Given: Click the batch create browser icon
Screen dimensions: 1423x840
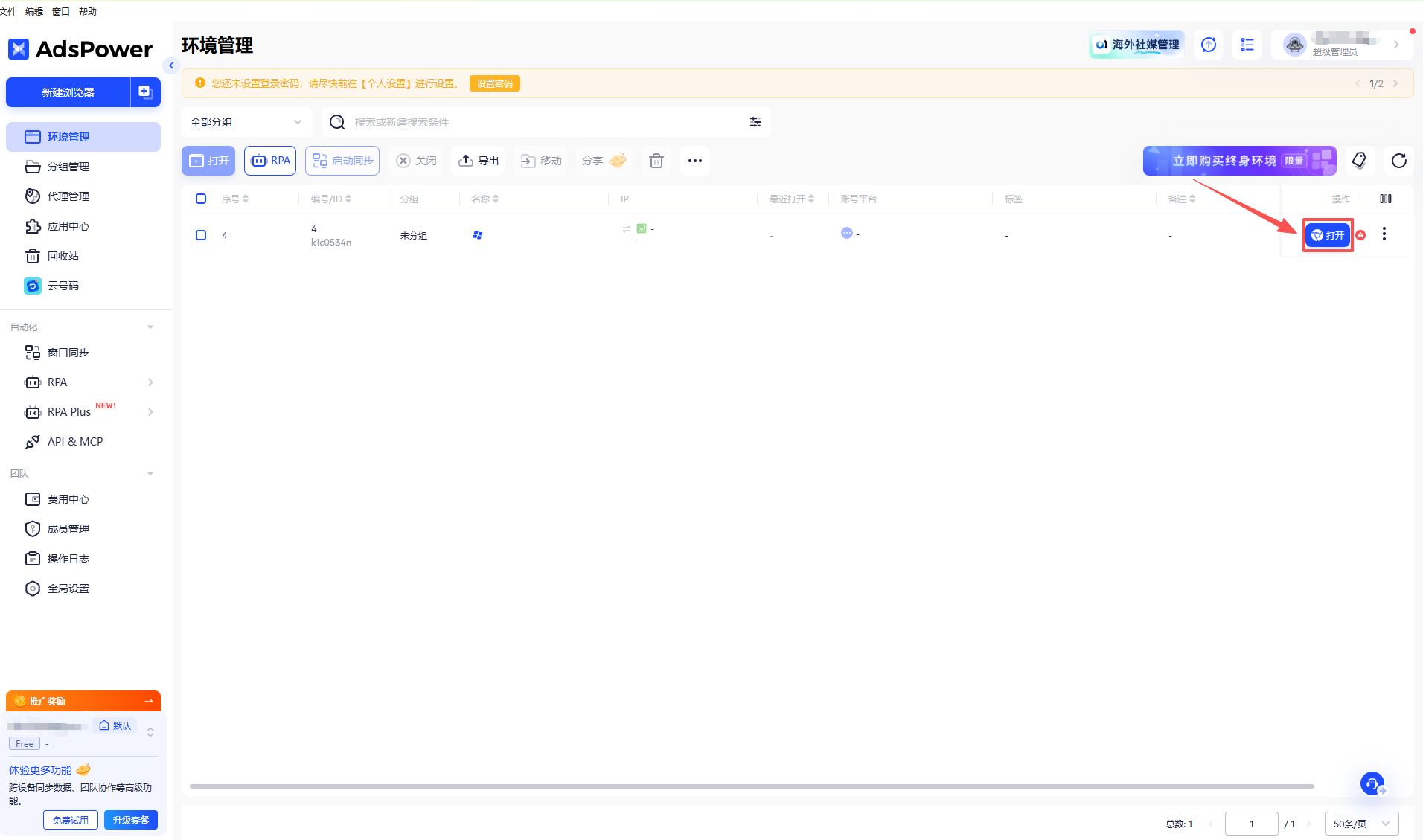Looking at the screenshot, I should tap(146, 92).
